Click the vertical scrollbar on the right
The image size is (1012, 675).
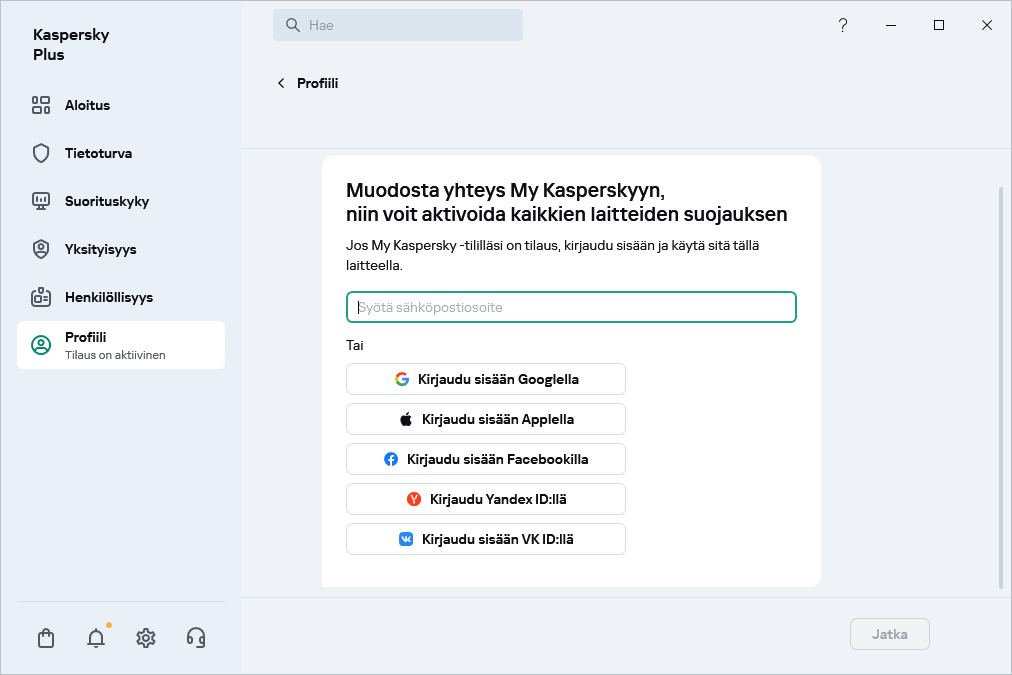click(1001, 386)
